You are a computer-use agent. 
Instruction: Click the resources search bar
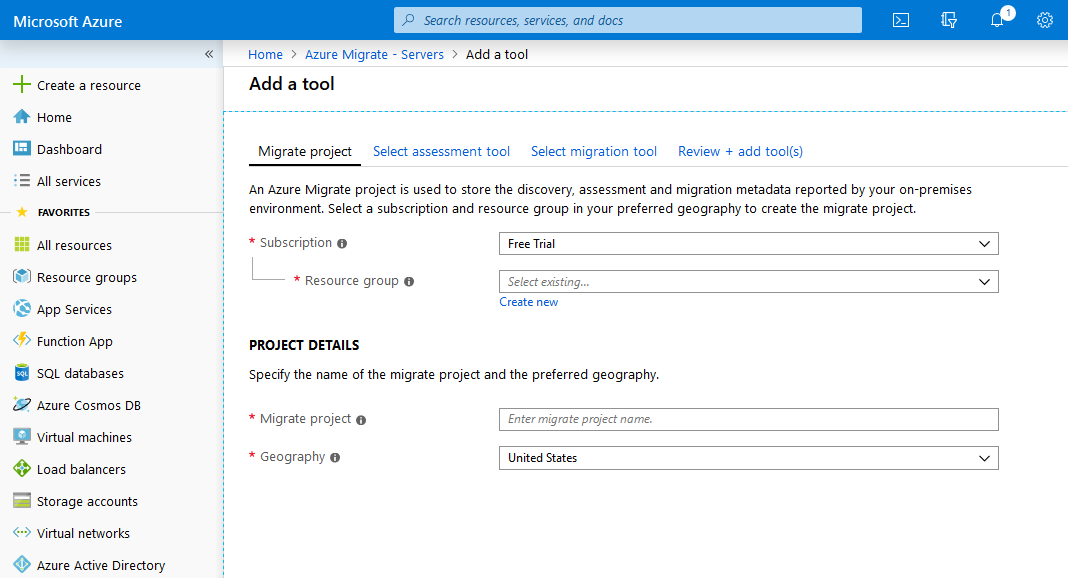coord(627,20)
